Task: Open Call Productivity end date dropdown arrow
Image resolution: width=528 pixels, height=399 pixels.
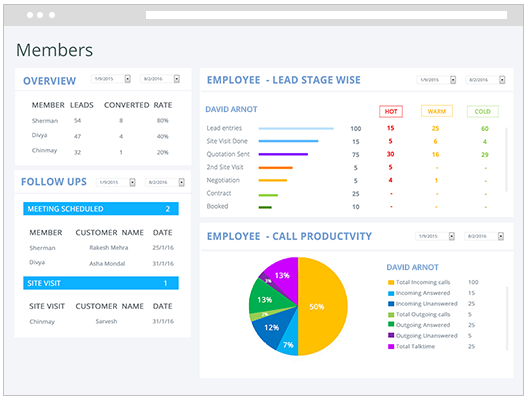Action: click(x=501, y=236)
